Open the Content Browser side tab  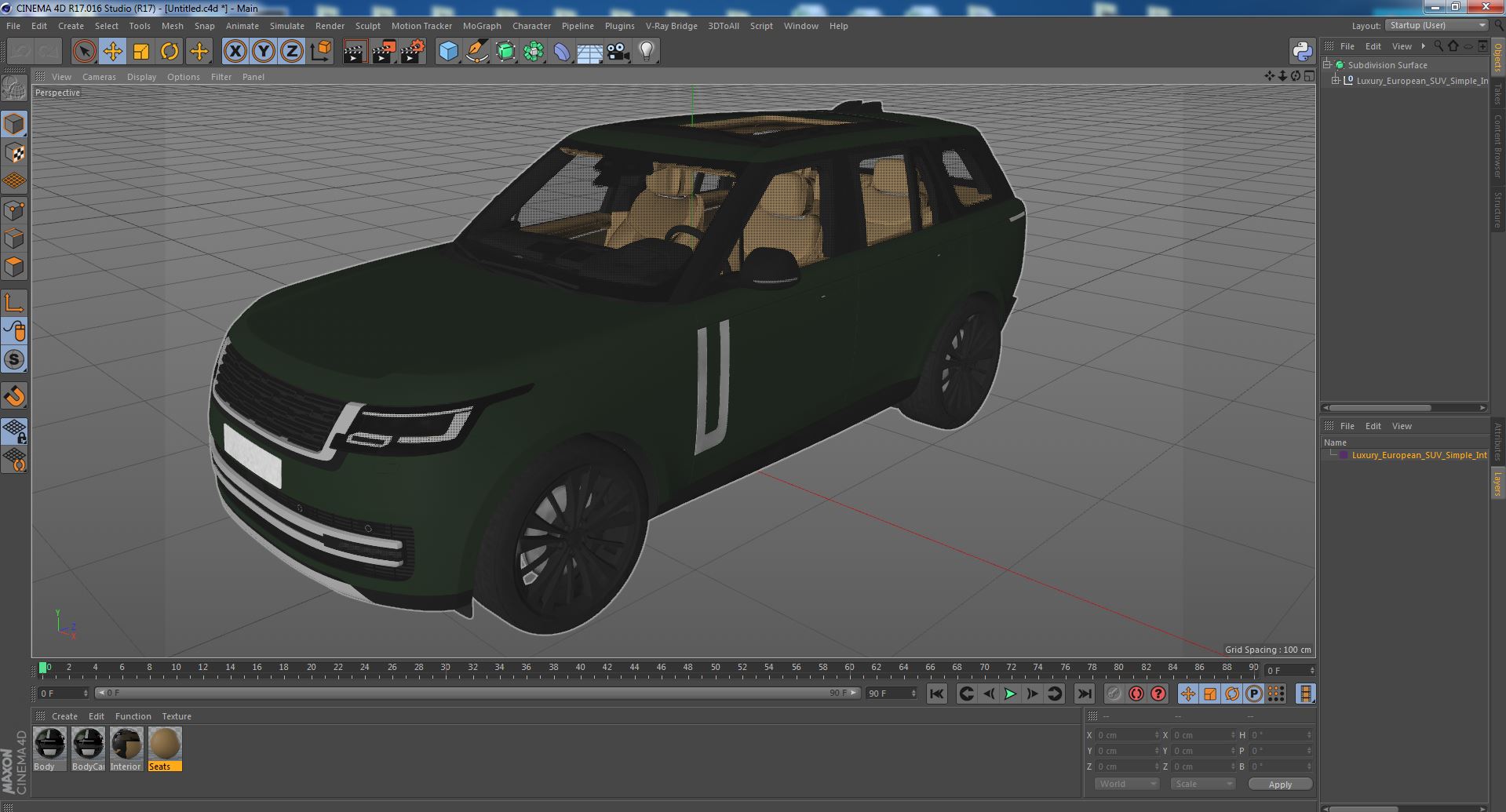coord(1497,146)
